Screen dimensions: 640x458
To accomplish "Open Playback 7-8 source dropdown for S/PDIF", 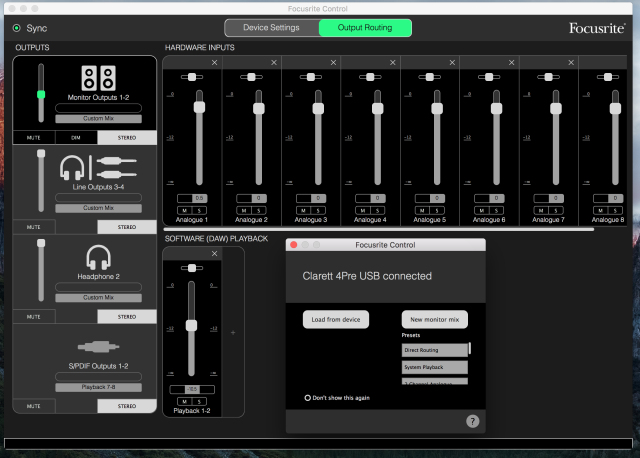I will [x=98, y=386].
